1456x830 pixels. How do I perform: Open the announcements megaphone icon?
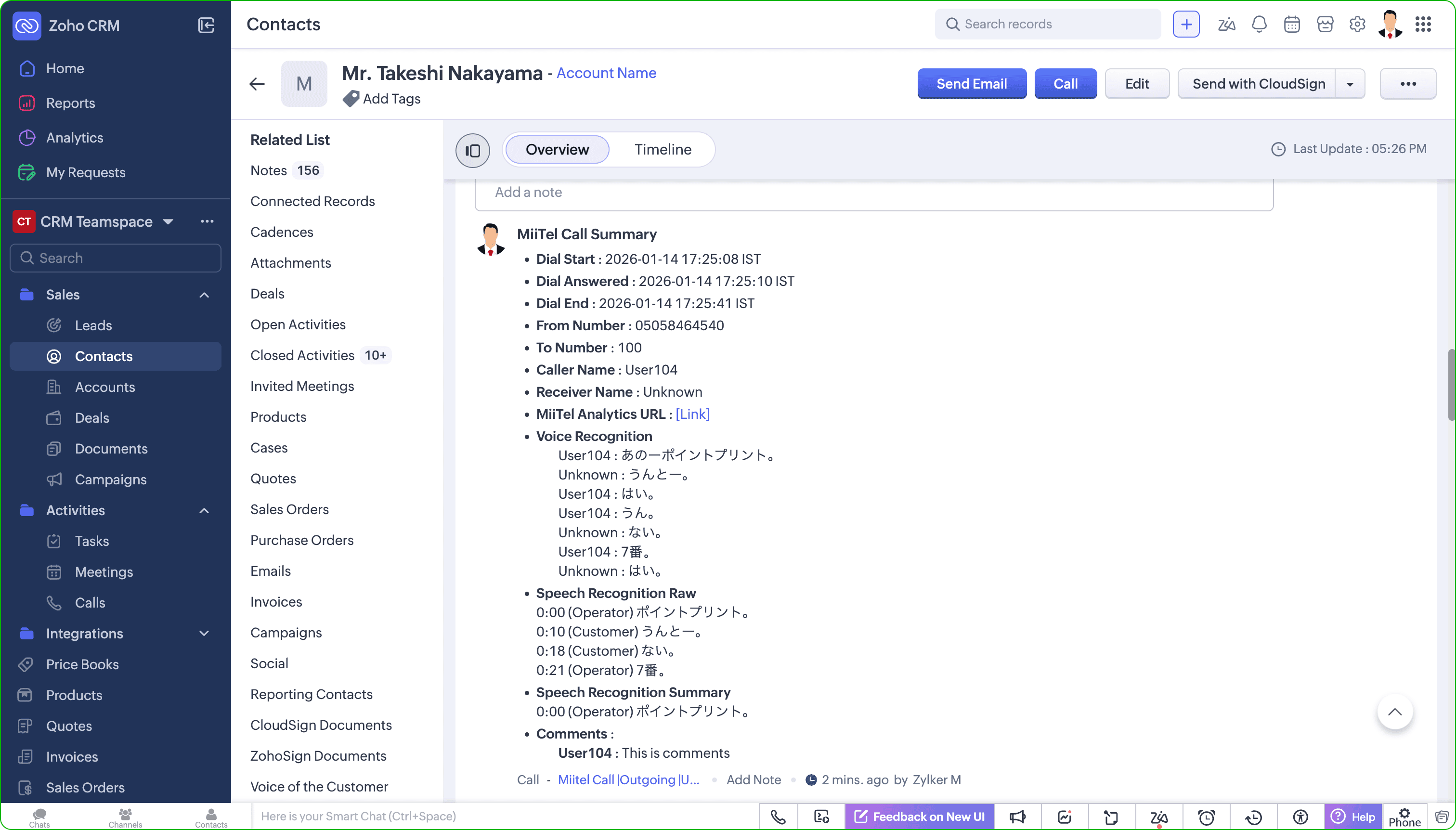click(1017, 817)
